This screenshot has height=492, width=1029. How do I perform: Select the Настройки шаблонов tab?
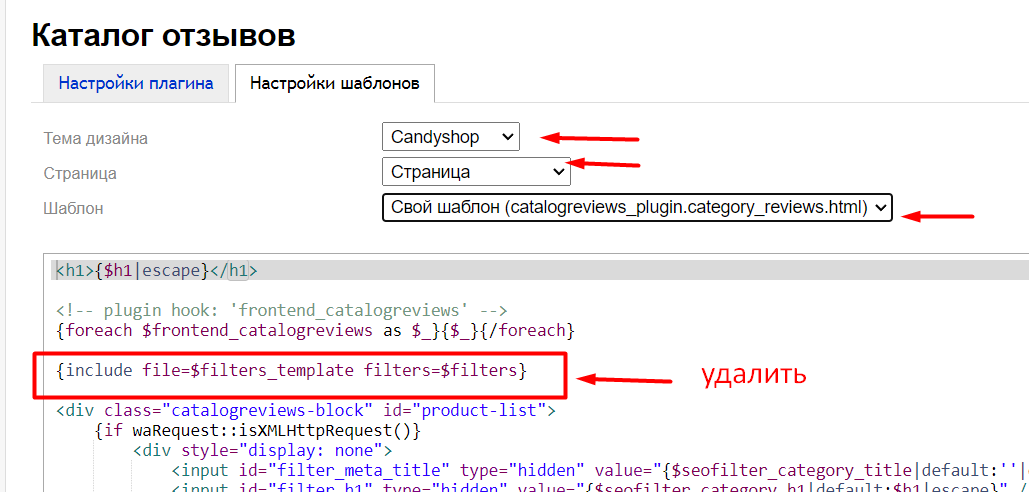click(335, 83)
